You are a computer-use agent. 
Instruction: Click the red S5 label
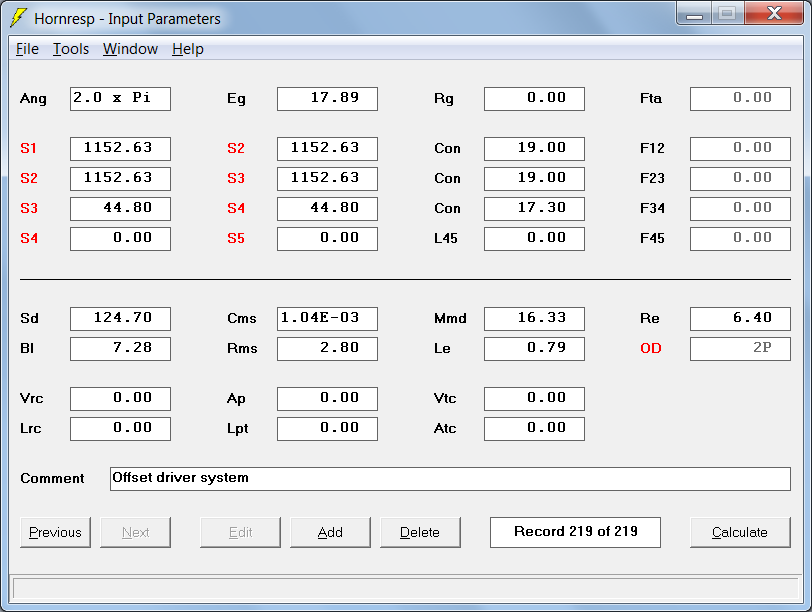coord(236,239)
